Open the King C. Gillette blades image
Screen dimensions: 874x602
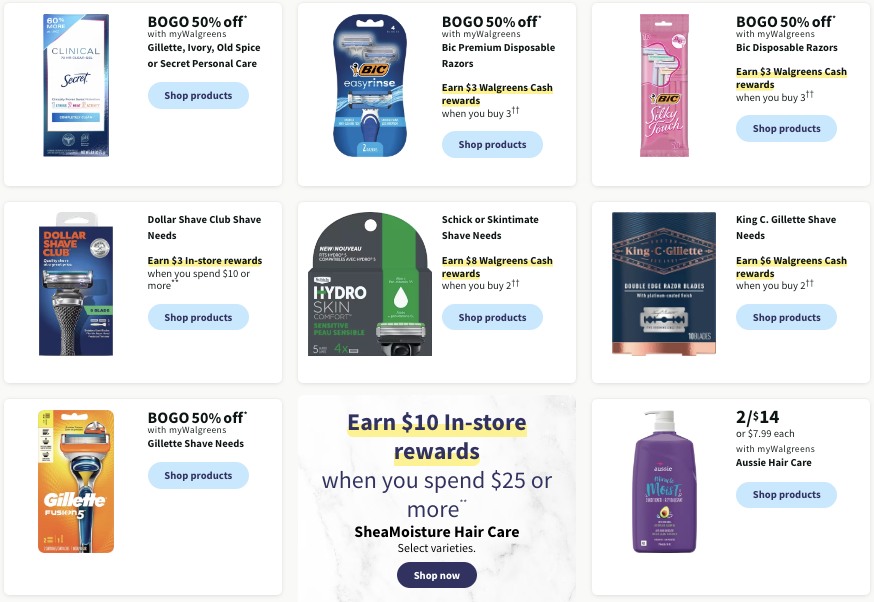pyautogui.click(x=664, y=284)
